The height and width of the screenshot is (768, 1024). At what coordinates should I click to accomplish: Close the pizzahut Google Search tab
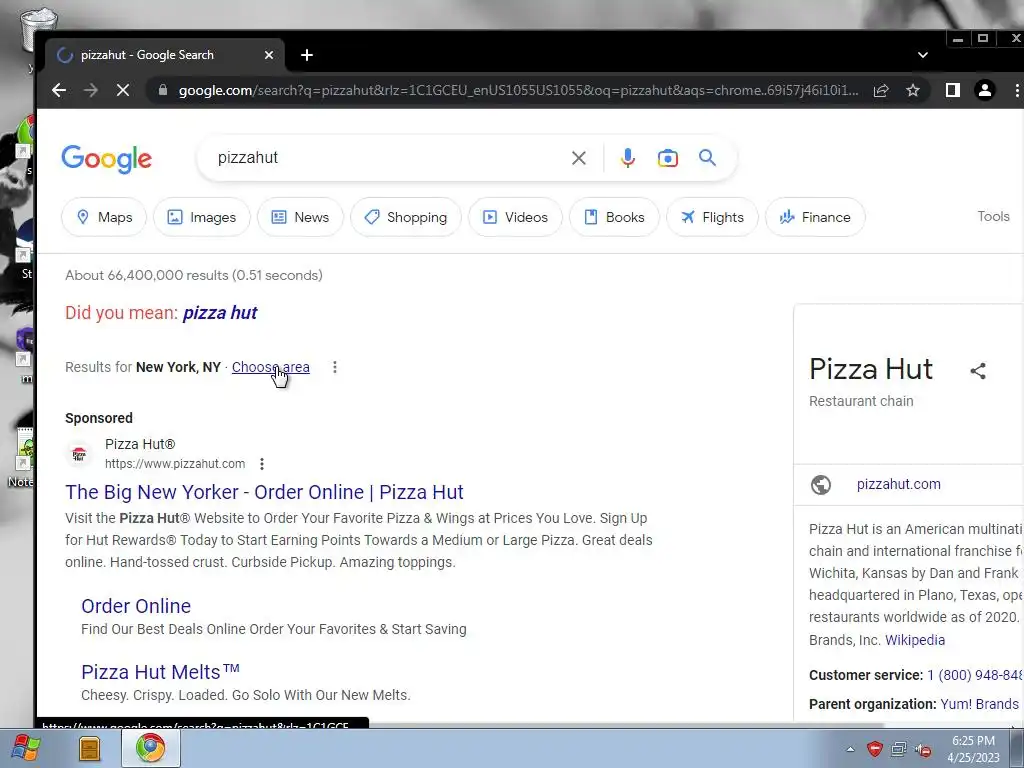coord(268,56)
